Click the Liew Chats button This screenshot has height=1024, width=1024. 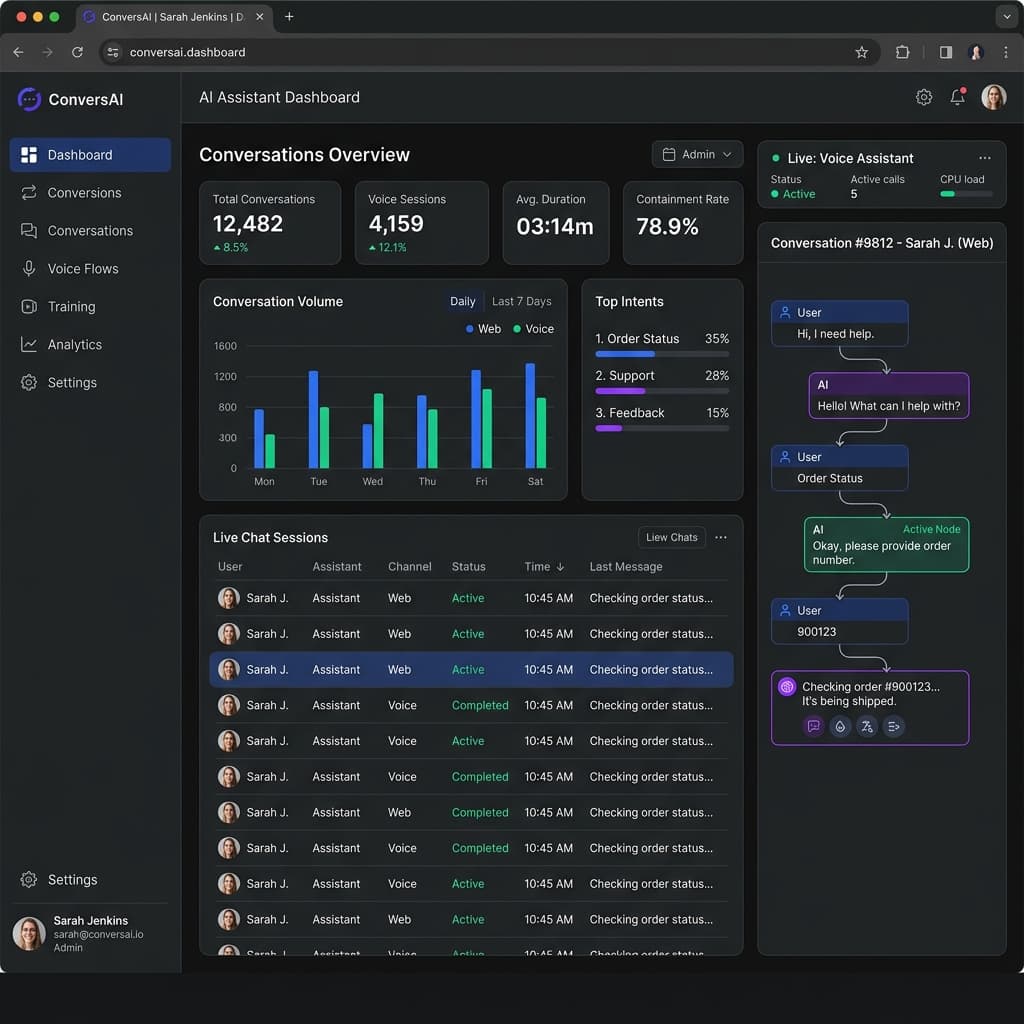point(671,537)
